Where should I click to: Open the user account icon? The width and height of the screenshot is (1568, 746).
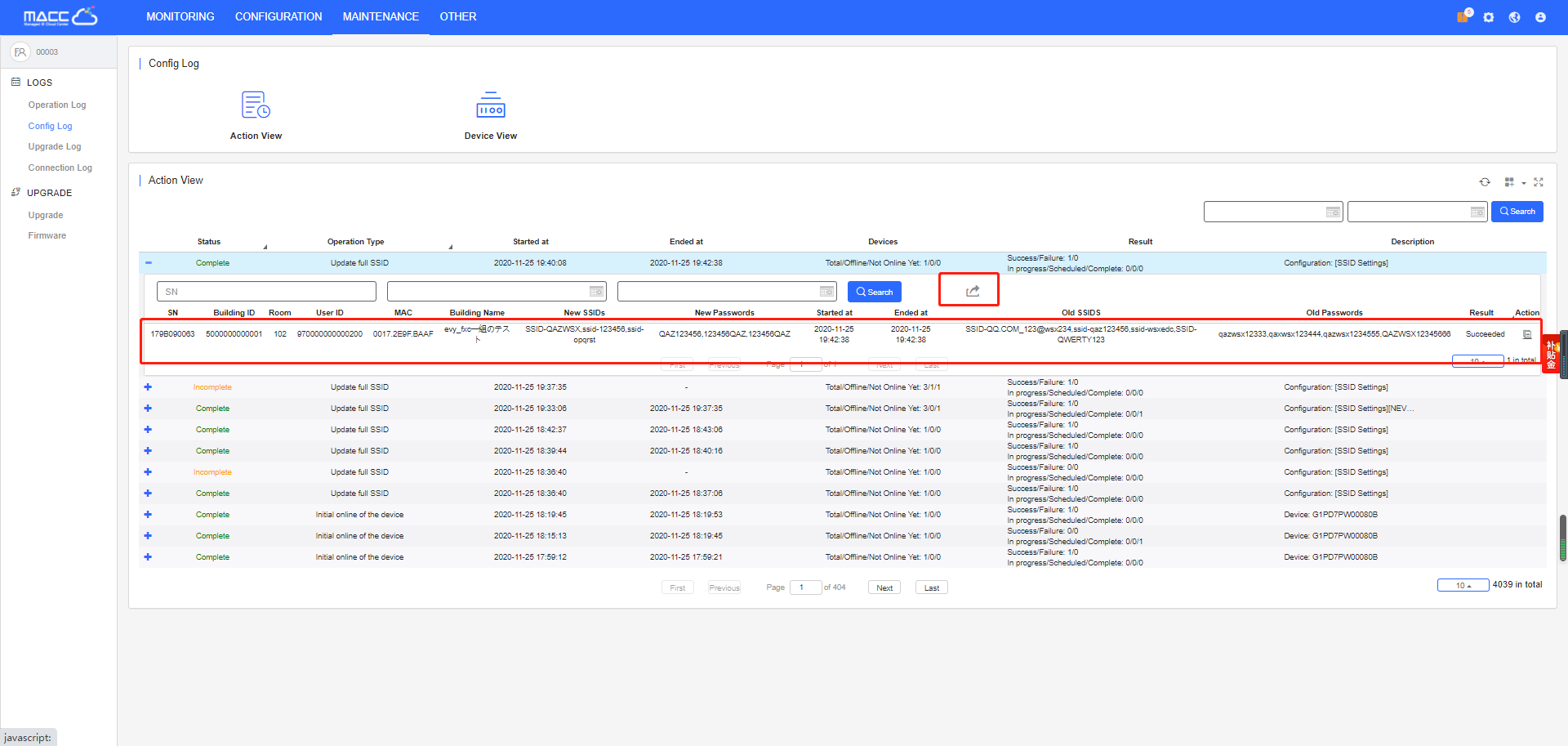[1540, 17]
